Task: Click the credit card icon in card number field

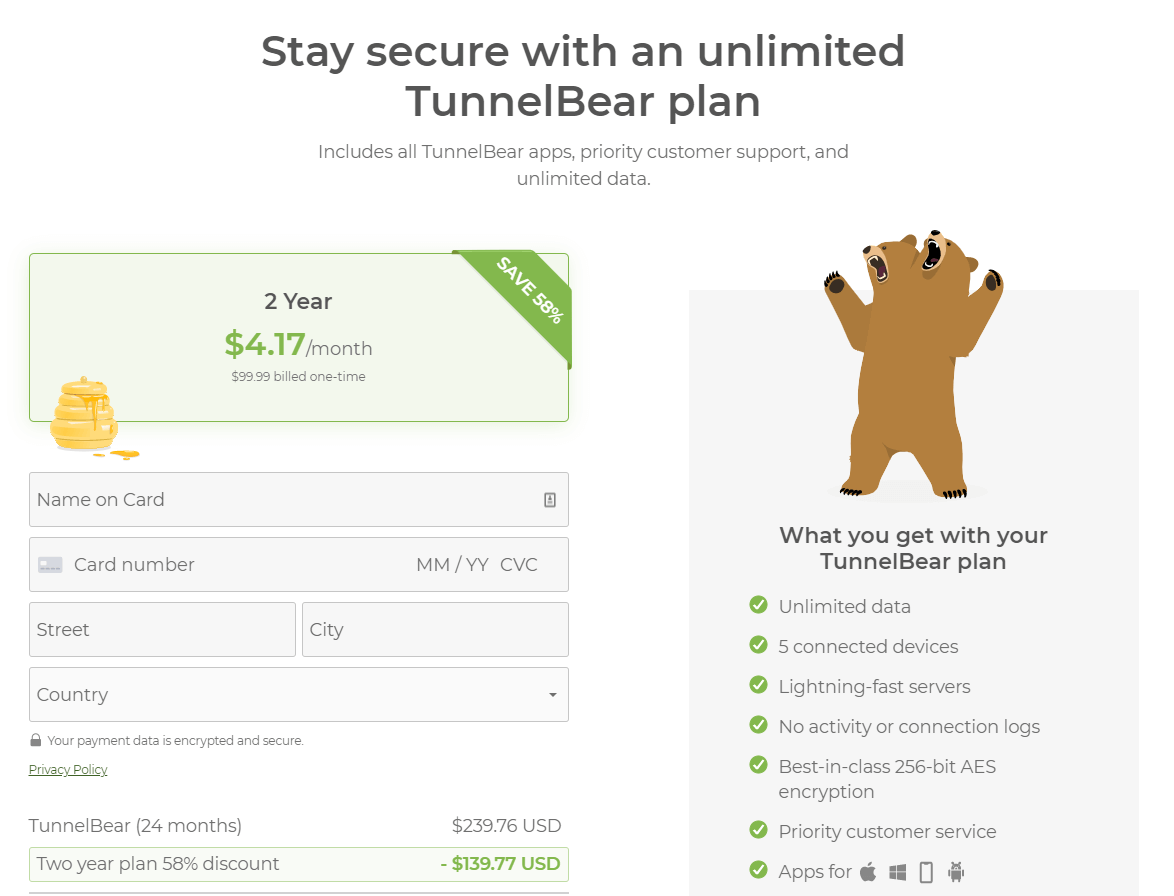Action: (x=51, y=564)
